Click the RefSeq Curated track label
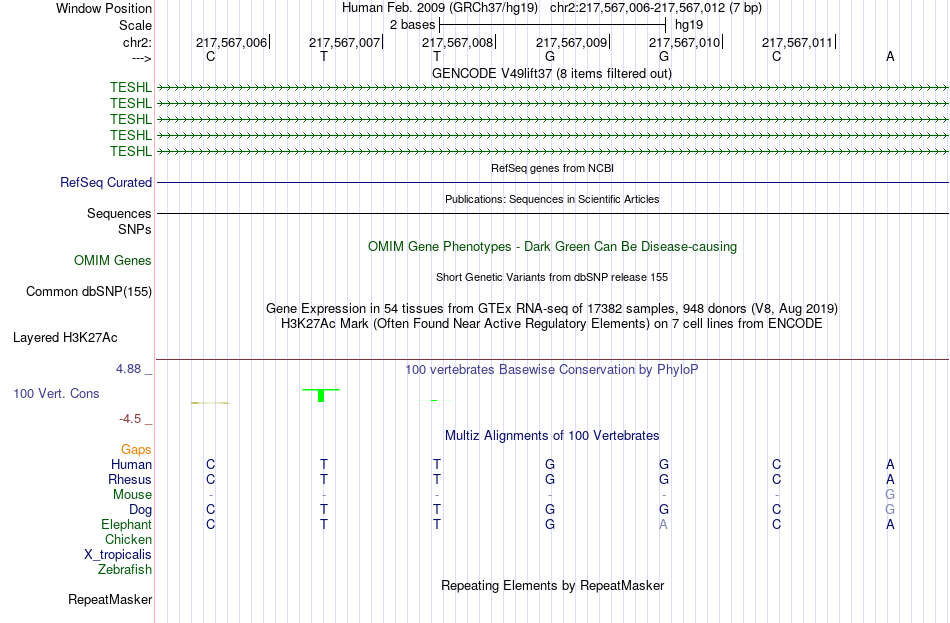The width and height of the screenshot is (950, 623). point(105,182)
